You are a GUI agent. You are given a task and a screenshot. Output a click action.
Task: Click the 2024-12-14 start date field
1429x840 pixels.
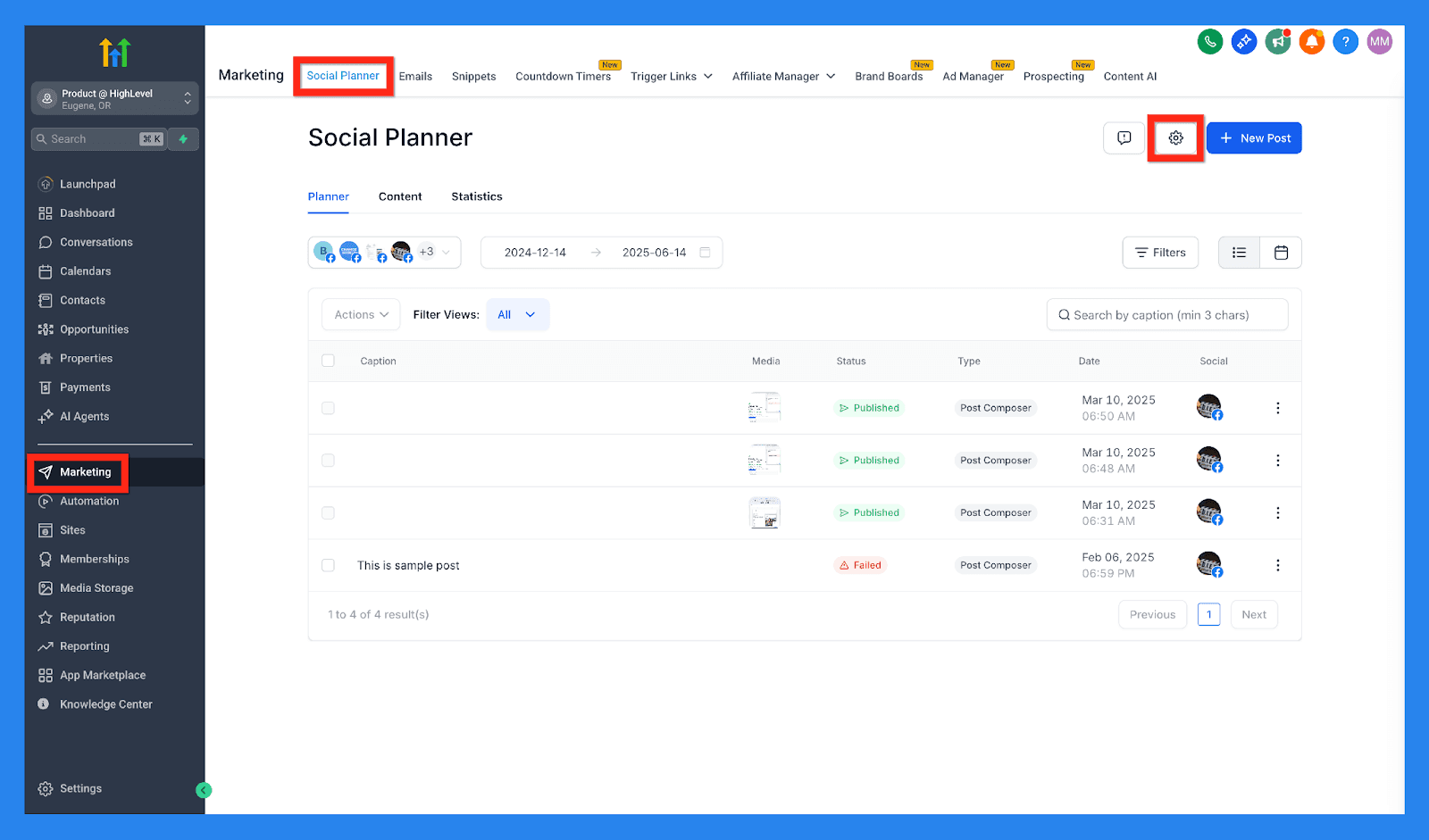tap(535, 253)
